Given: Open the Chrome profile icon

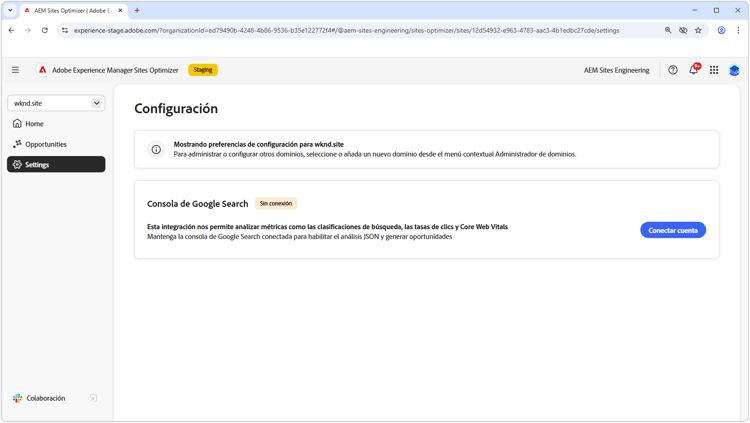Looking at the screenshot, I should [721, 30].
